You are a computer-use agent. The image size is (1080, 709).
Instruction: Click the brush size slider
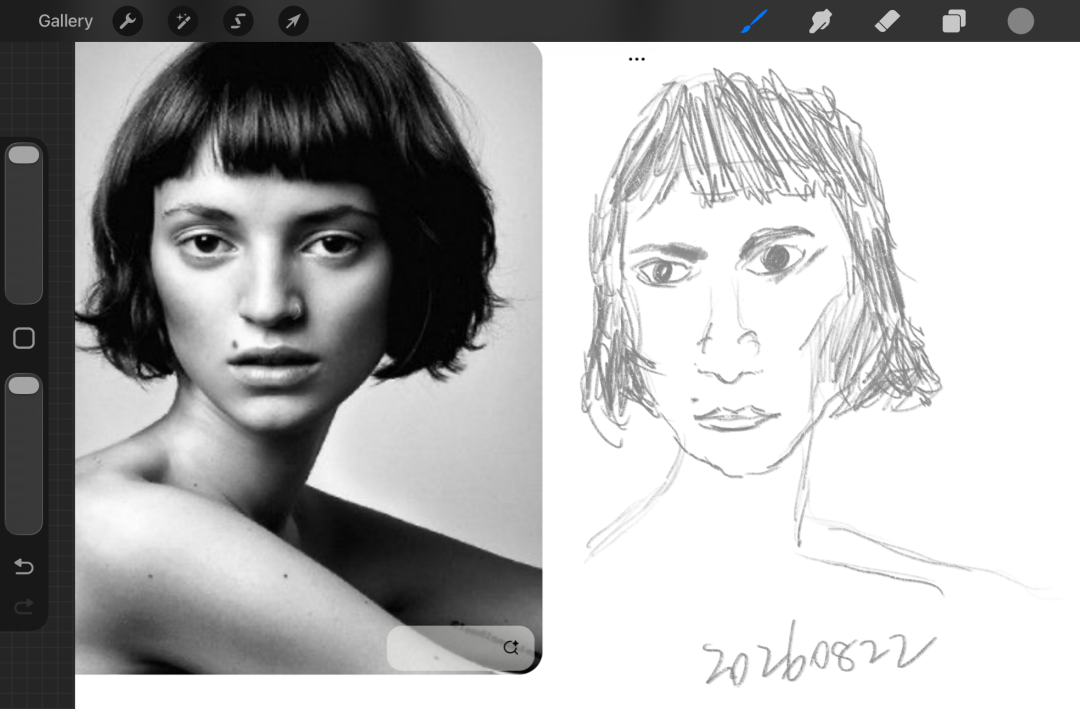pos(24,223)
